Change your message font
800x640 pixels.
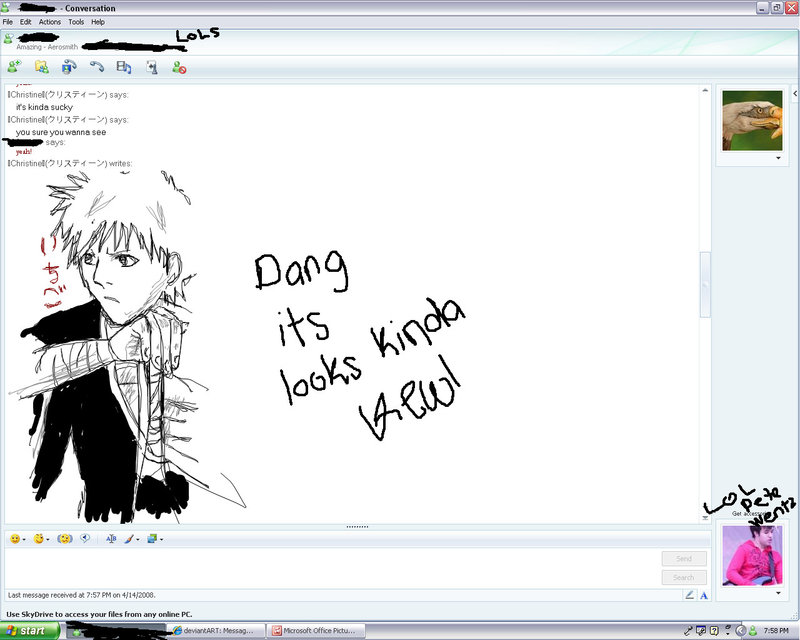[x=109, y=540]
